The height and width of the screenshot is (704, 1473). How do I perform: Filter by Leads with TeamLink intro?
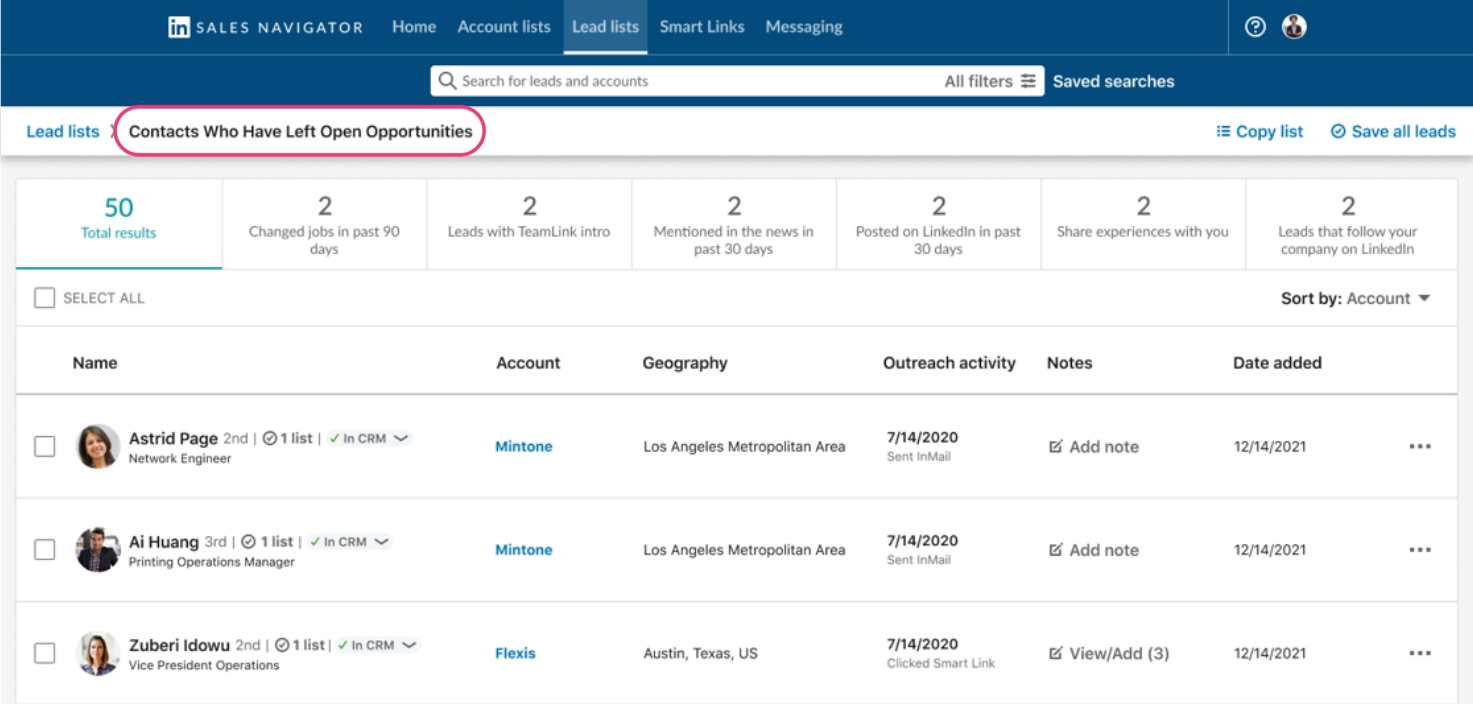coord(529,224)
